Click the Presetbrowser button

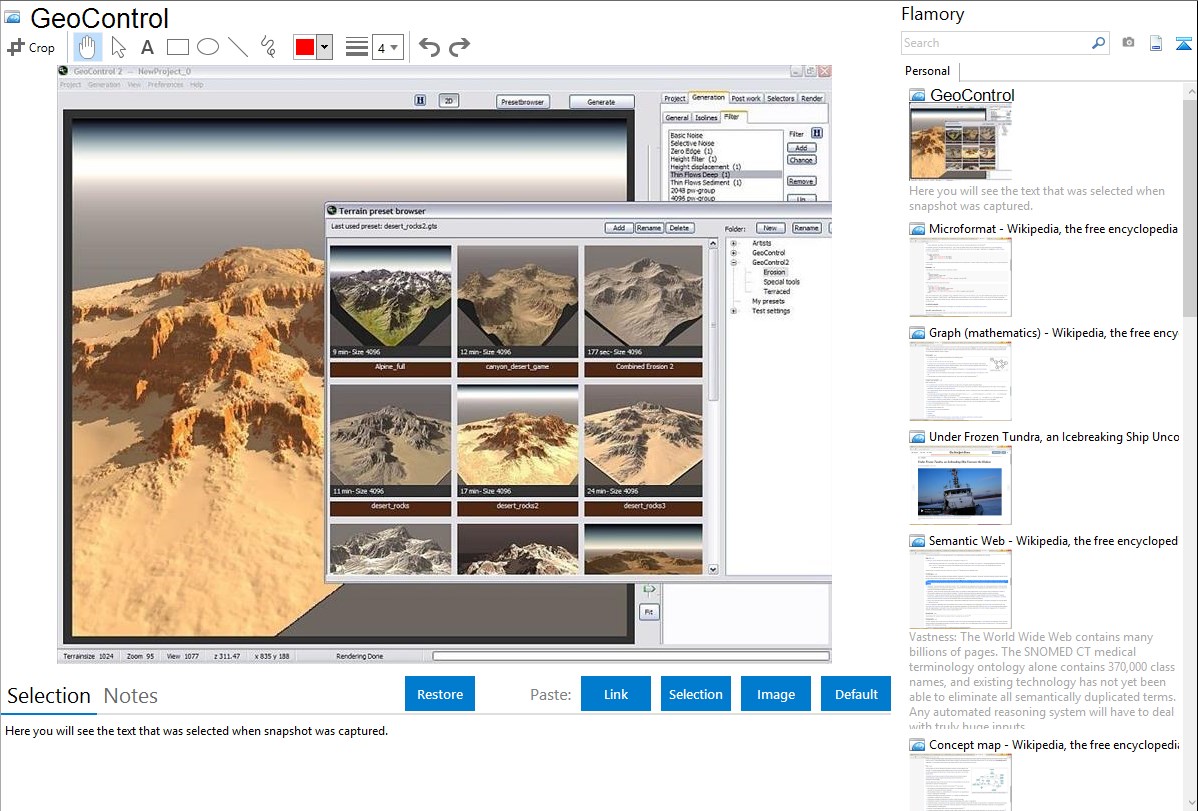click(523, 102)
